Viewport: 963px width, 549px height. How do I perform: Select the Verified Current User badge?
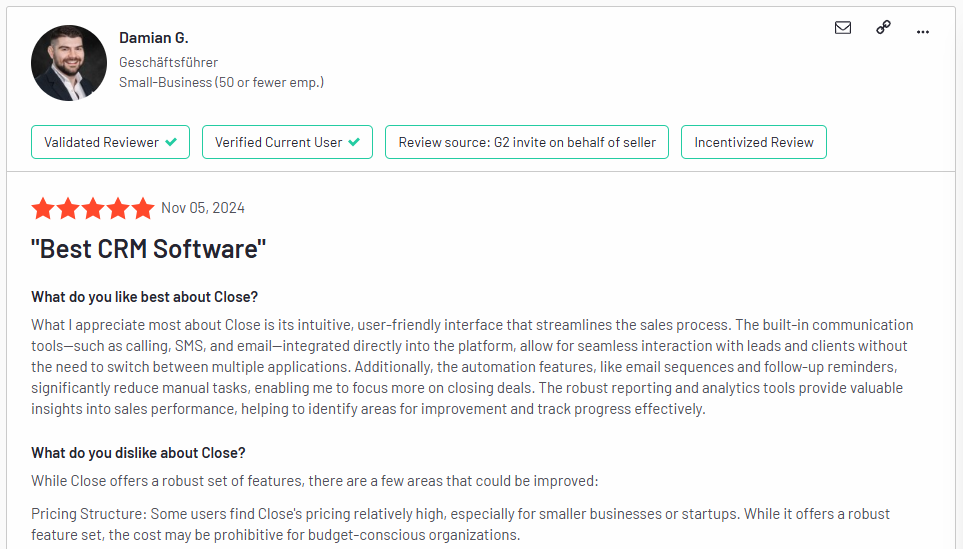[x=287, y=142]
